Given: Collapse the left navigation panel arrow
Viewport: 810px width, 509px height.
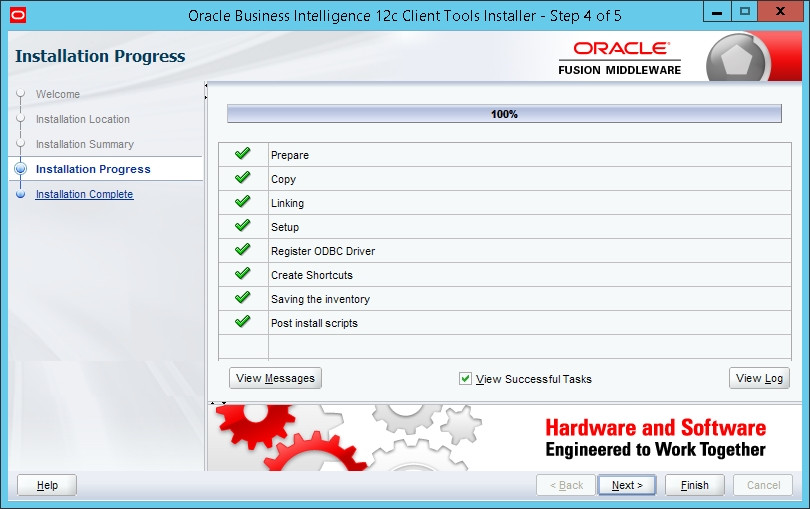Looking at the screenshot, I should (206, 85).
